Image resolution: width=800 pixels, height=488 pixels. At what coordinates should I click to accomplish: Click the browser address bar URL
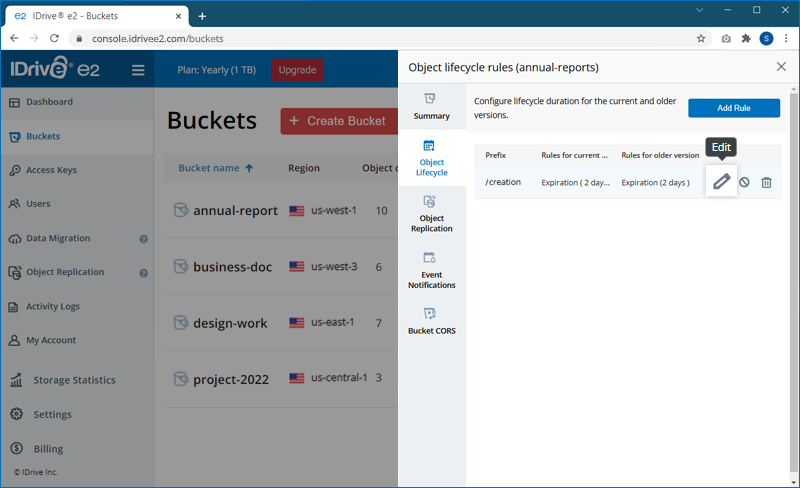(x=300, y=38)
